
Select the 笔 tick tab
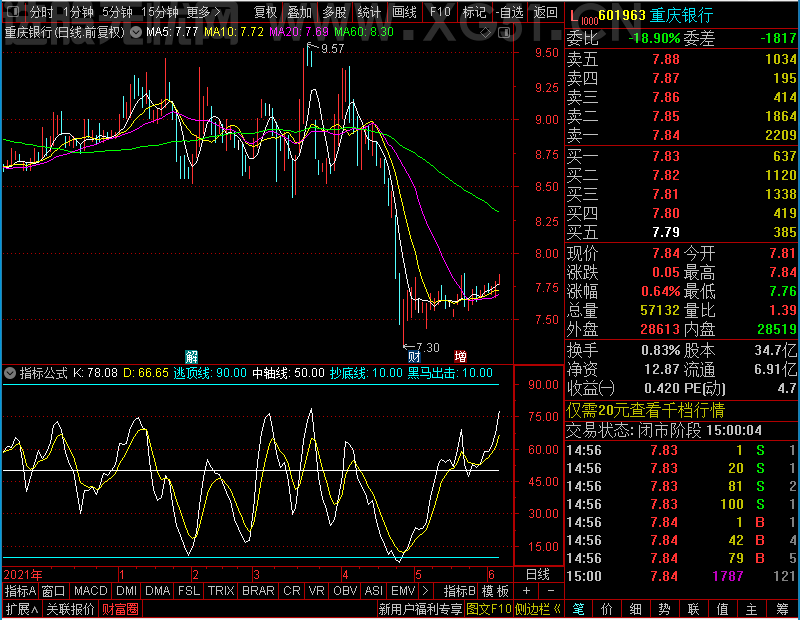click(579, 609)
